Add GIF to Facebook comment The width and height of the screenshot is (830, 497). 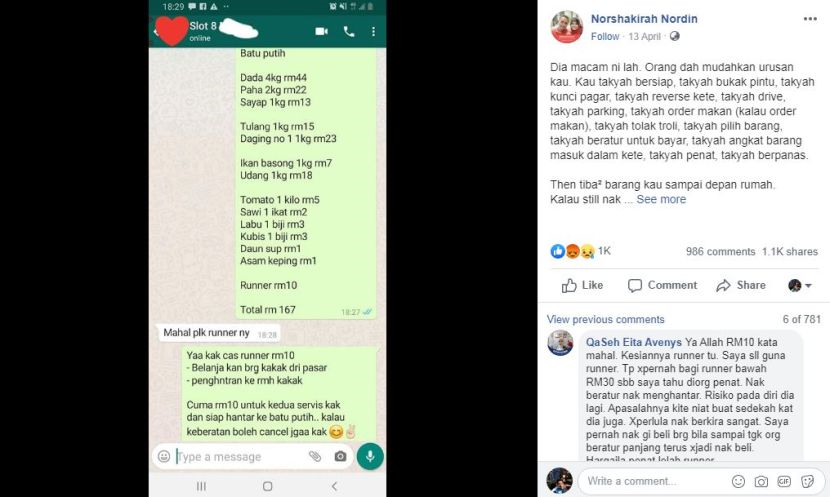(784, 481)
